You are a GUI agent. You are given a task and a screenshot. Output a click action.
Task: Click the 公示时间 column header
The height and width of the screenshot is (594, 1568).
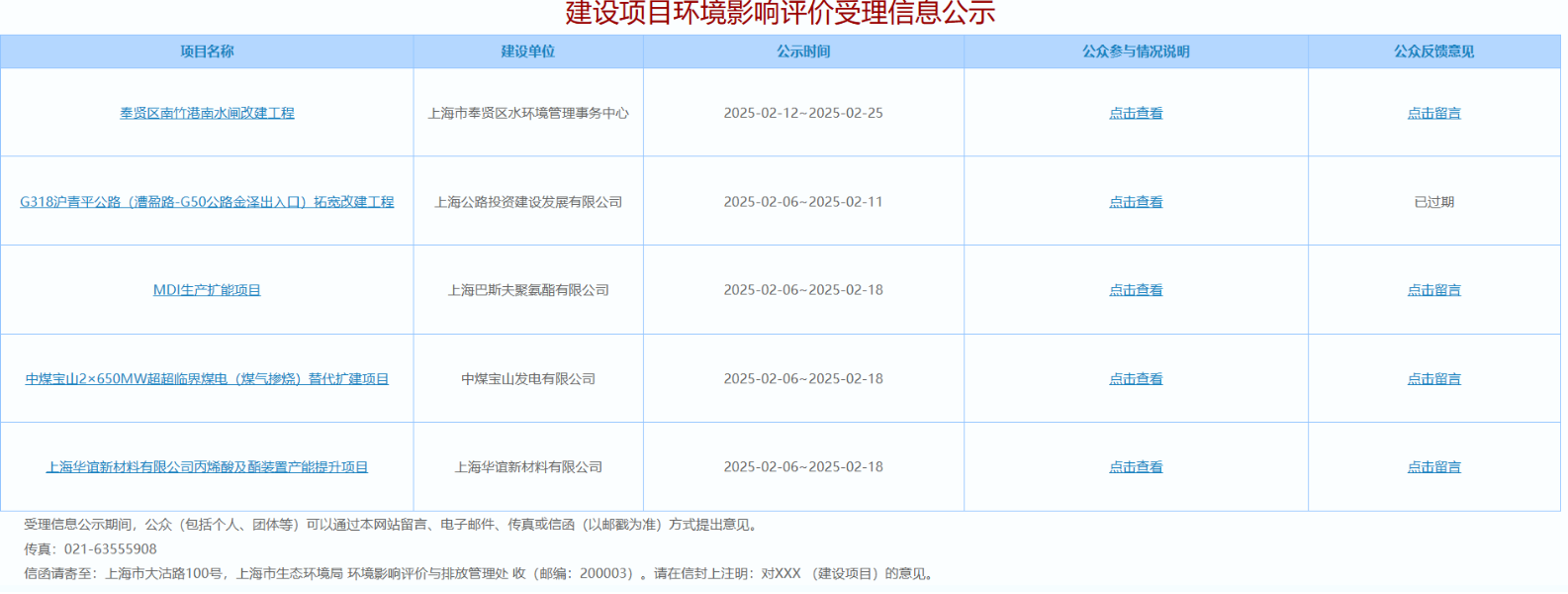[803, 51]
